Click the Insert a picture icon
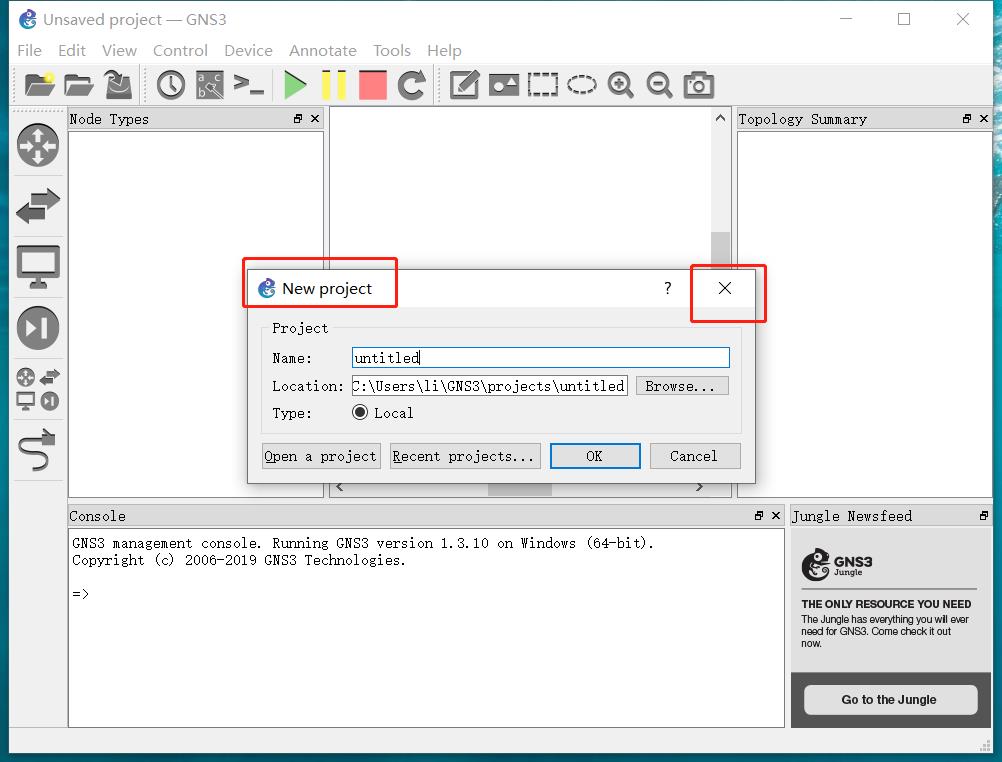The height and width of the screenshot is (762, 1002). pos(504,85)
